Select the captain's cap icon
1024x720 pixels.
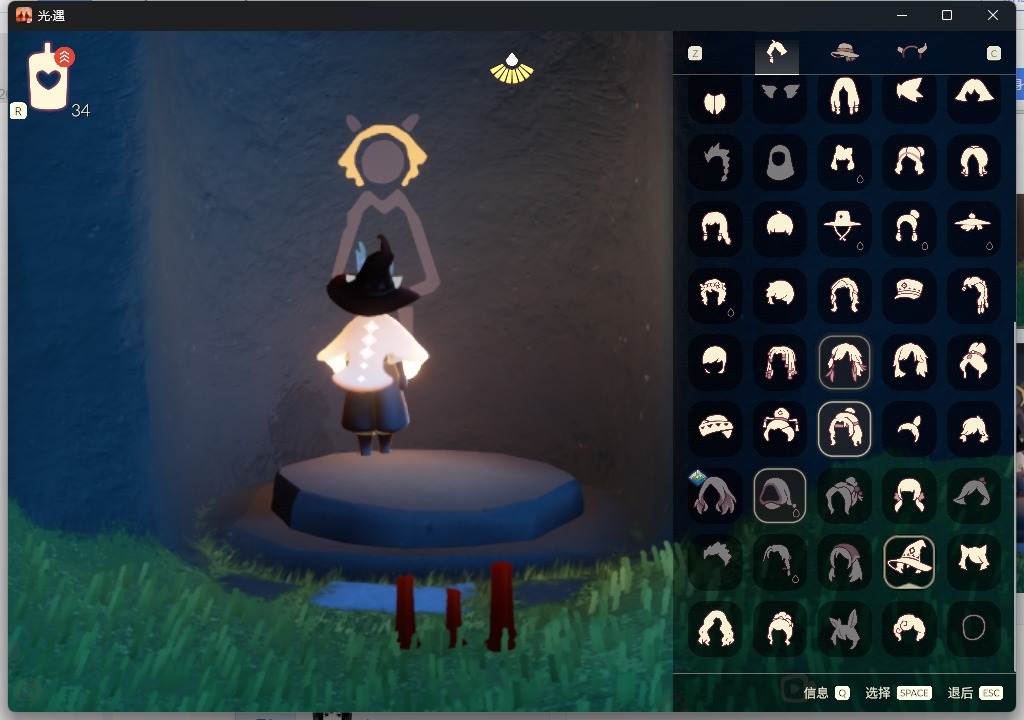coord(909,293)
